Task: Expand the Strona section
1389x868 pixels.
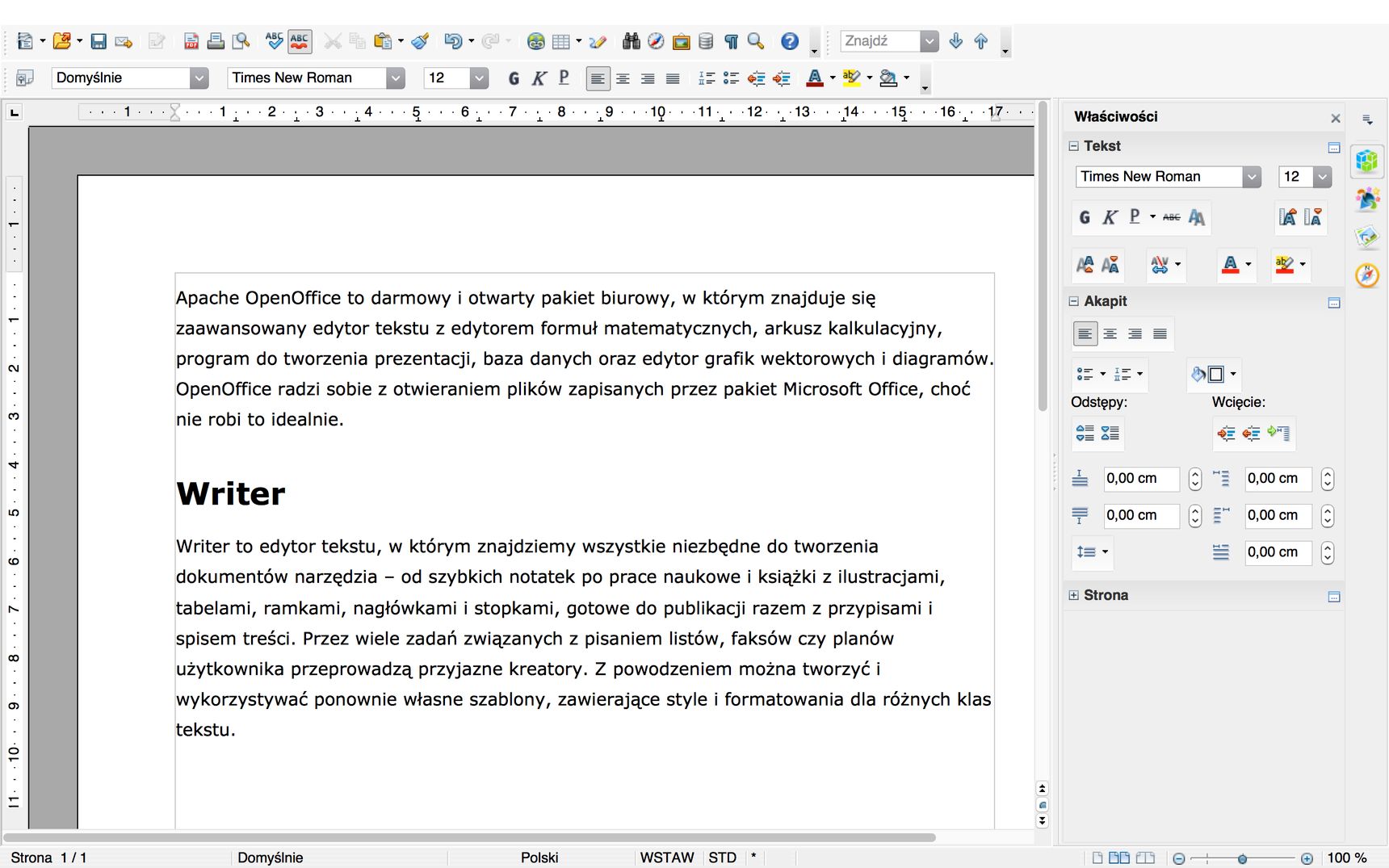Action: [x=1074, y=595]
